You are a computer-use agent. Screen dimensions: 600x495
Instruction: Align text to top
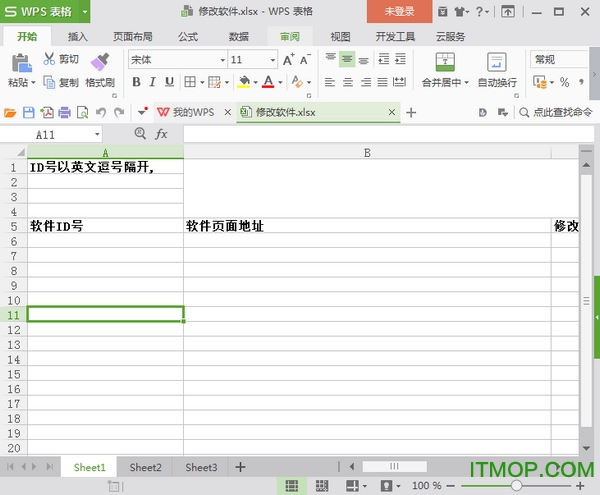tap(331, 59)
